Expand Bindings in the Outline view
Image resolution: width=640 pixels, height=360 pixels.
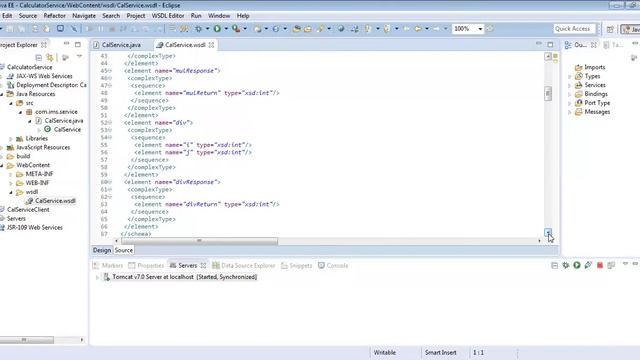(570, 94)
